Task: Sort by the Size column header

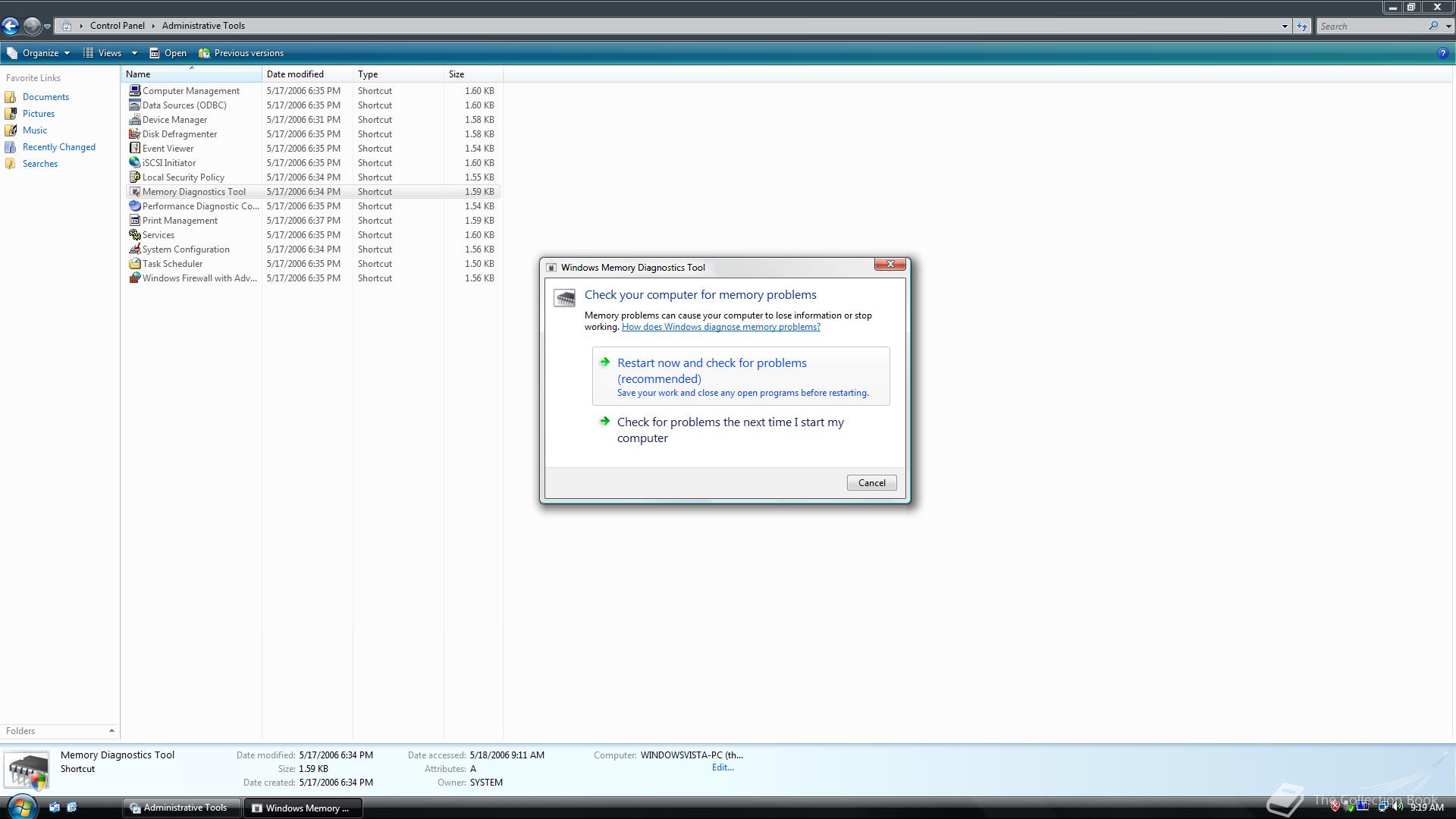Action: point(473,74)
